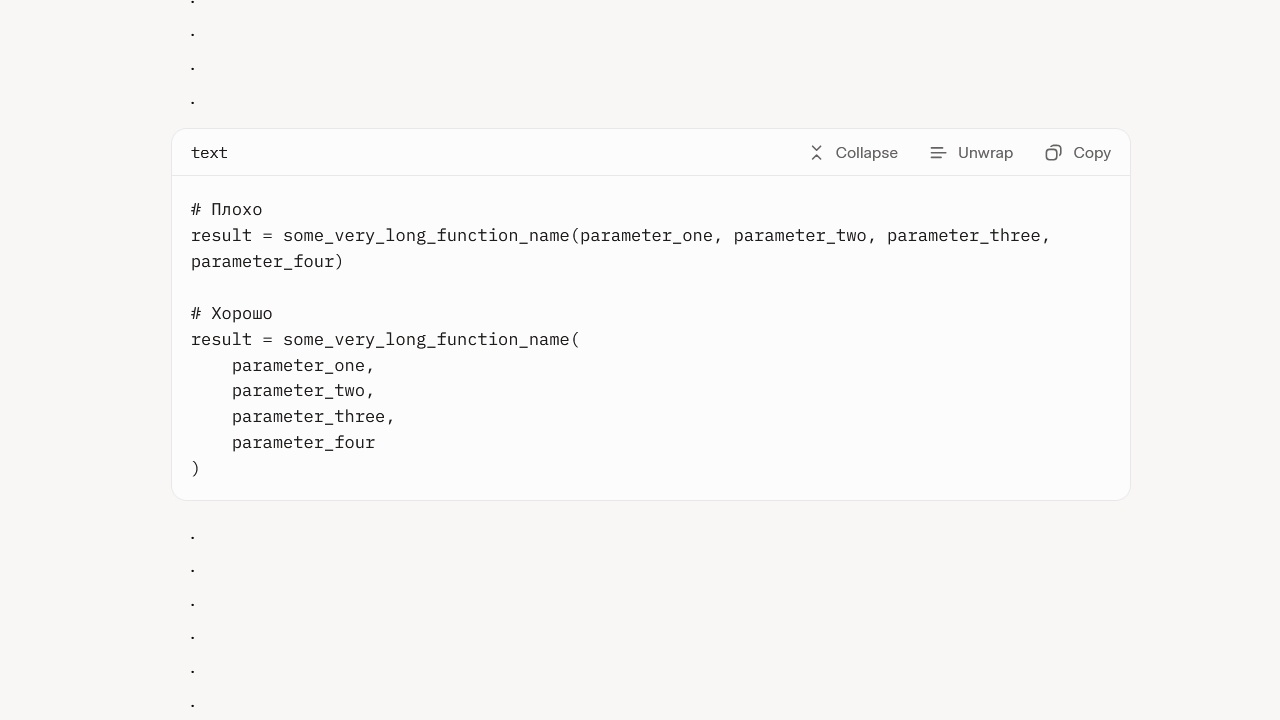Click the Unwrap lines icon

pos(938,153)
